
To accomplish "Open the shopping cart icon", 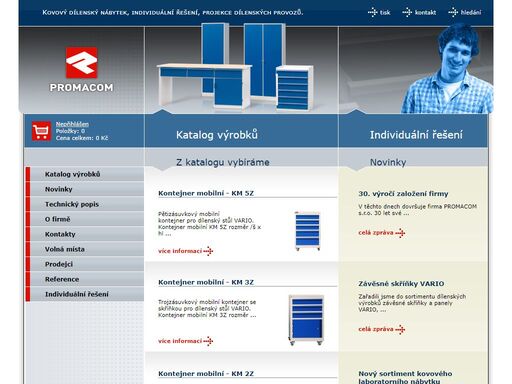I will coord(42,131).
